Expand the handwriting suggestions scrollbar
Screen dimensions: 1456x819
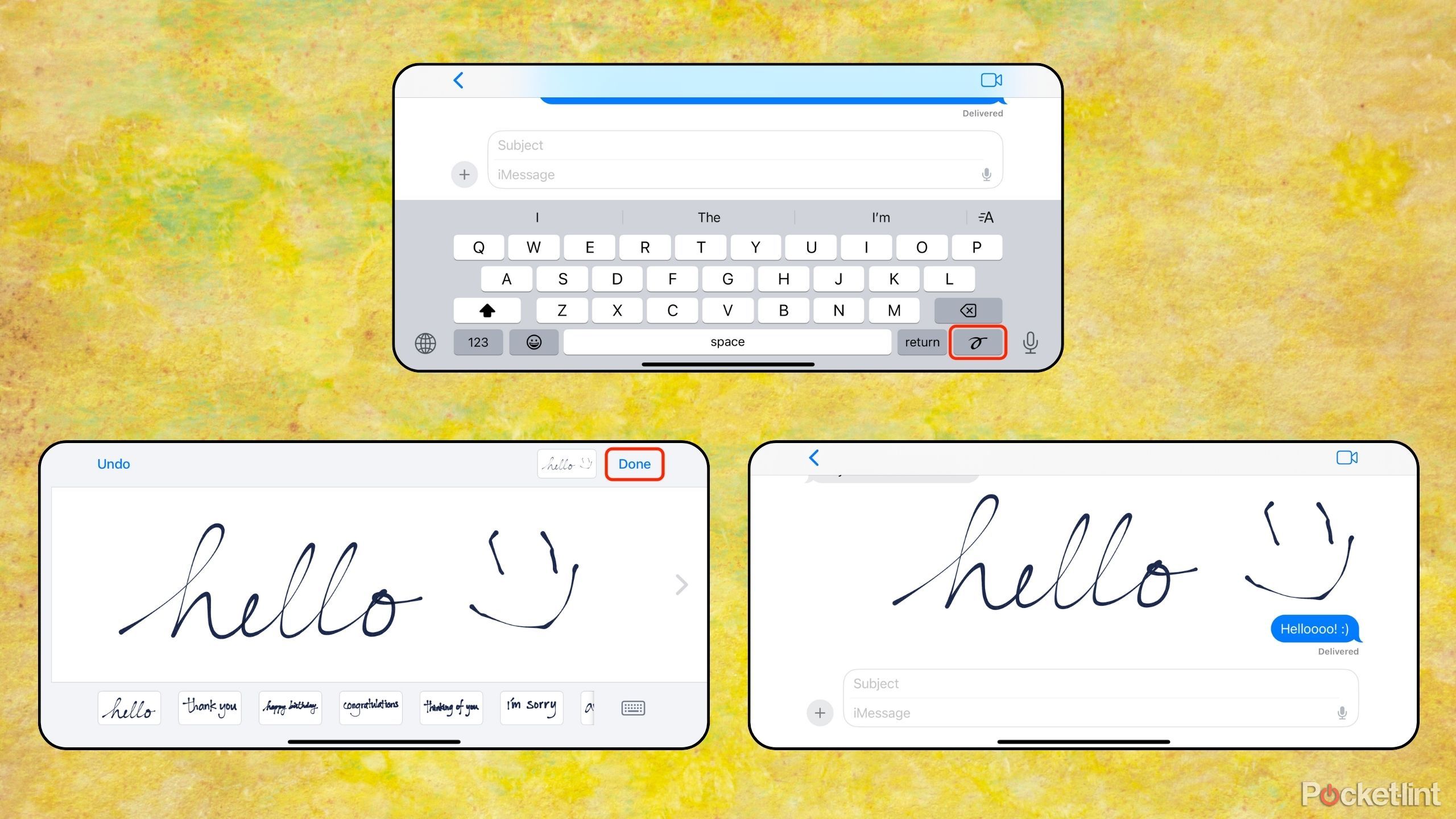[682, 584]
